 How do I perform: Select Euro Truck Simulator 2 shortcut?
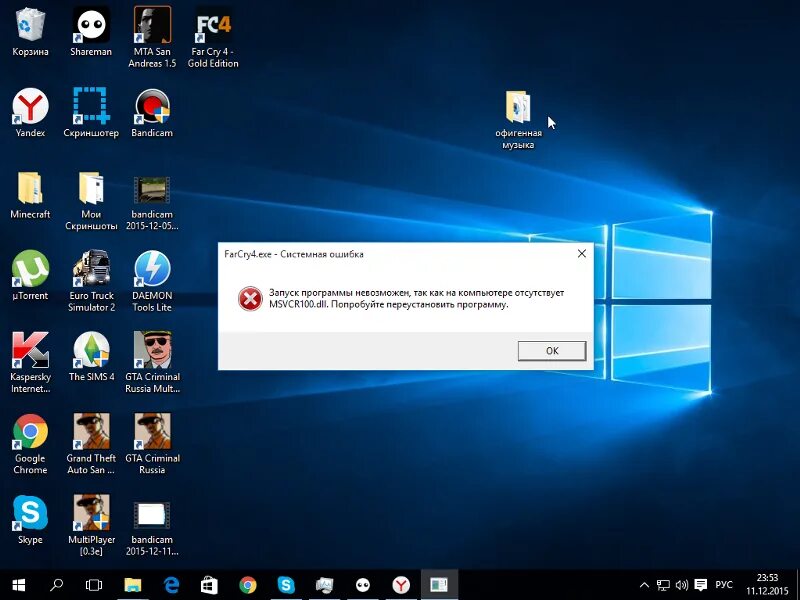(x=91, y=282)
